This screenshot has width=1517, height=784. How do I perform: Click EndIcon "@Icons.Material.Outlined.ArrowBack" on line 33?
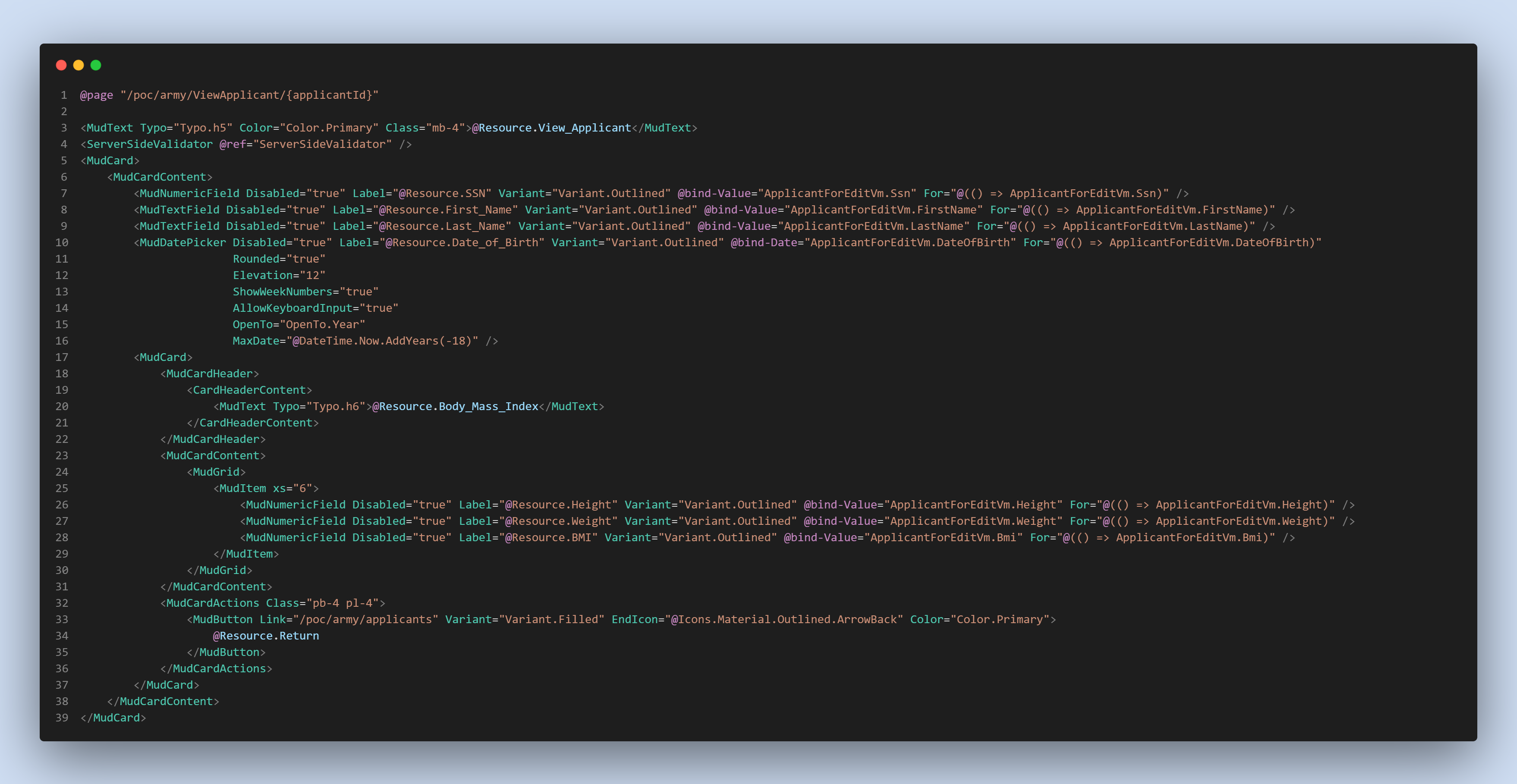[757, 620]
